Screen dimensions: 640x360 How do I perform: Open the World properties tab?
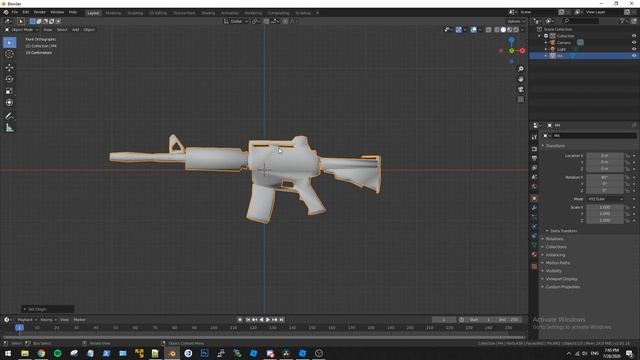coord(534,187)
